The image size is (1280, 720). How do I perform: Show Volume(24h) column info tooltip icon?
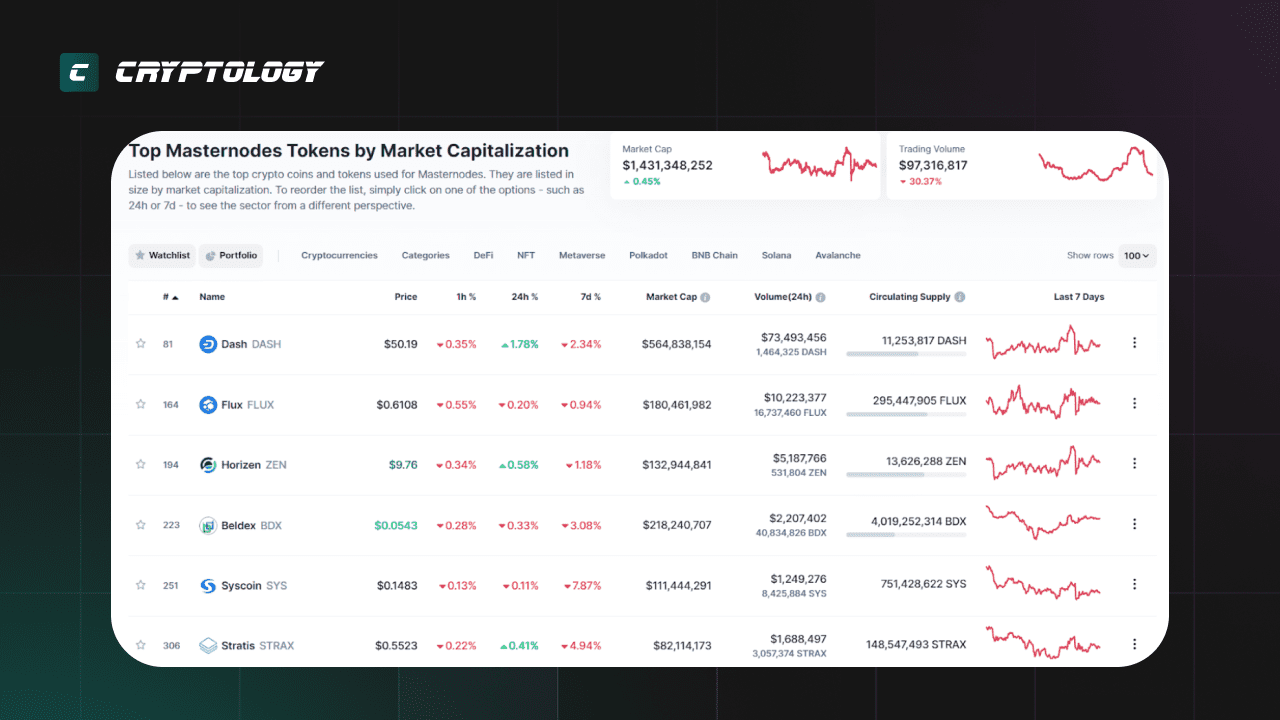click(821, 297)
